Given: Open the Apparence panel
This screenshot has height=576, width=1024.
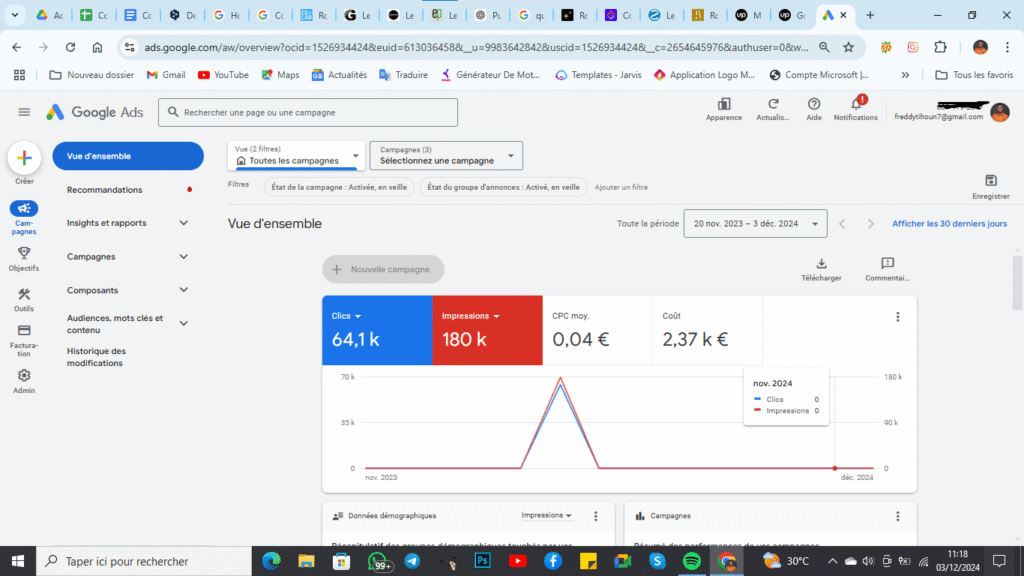Looking at the screenshot, I should click(x=723, y=110).
